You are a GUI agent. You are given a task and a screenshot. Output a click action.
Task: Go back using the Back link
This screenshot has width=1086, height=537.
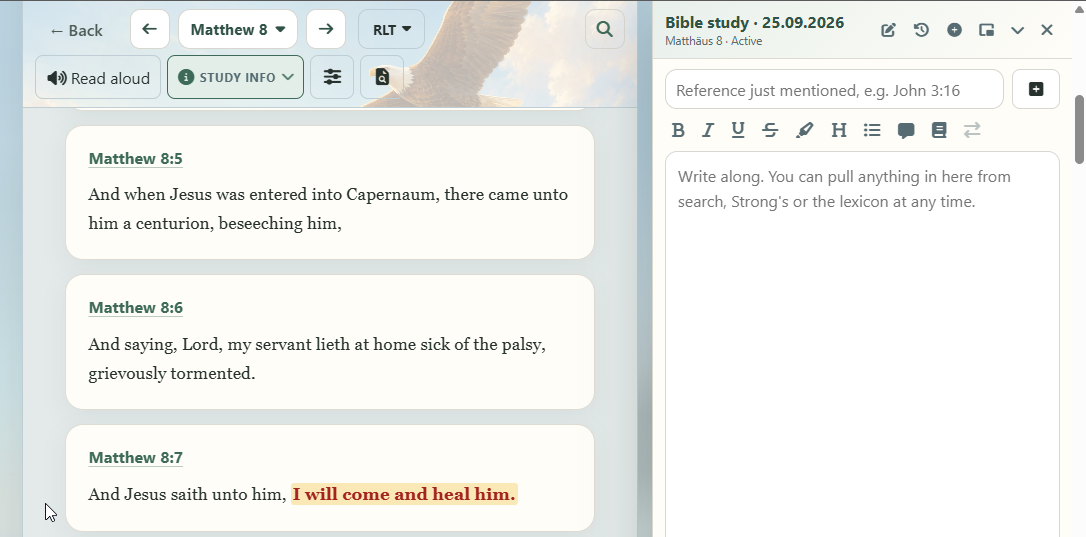tap(76, 30)
